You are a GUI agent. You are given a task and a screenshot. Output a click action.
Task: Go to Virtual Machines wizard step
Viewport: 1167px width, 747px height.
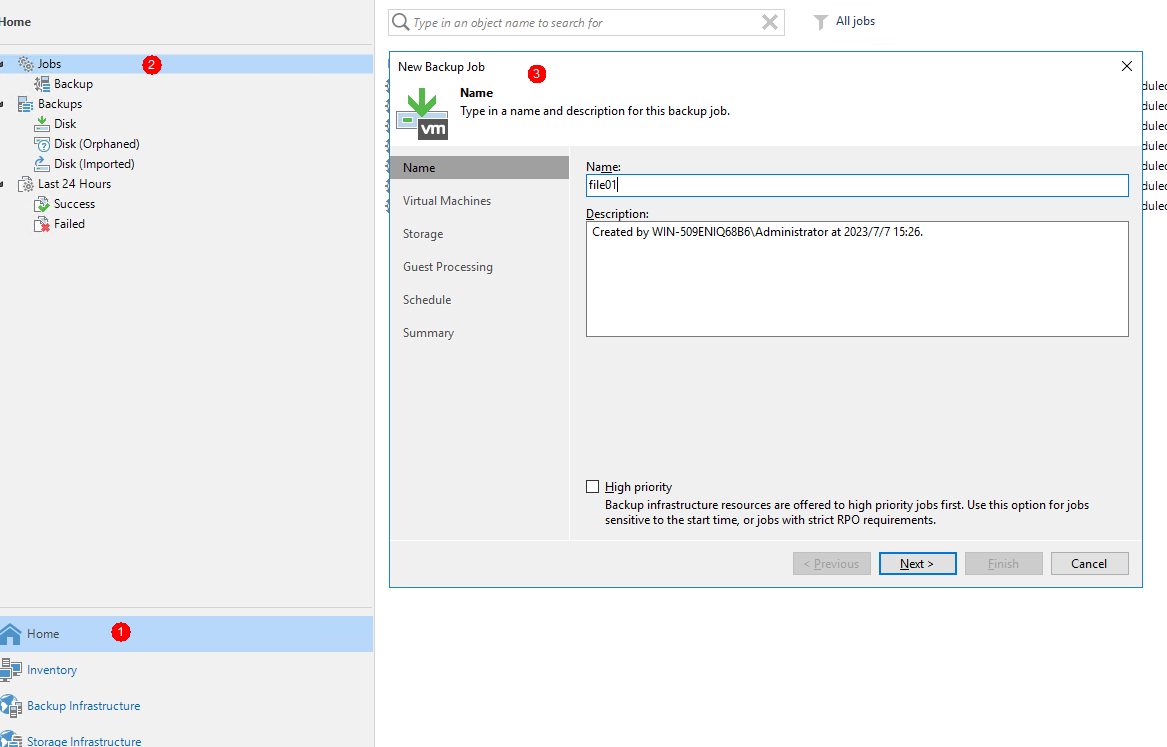[446, 201]
